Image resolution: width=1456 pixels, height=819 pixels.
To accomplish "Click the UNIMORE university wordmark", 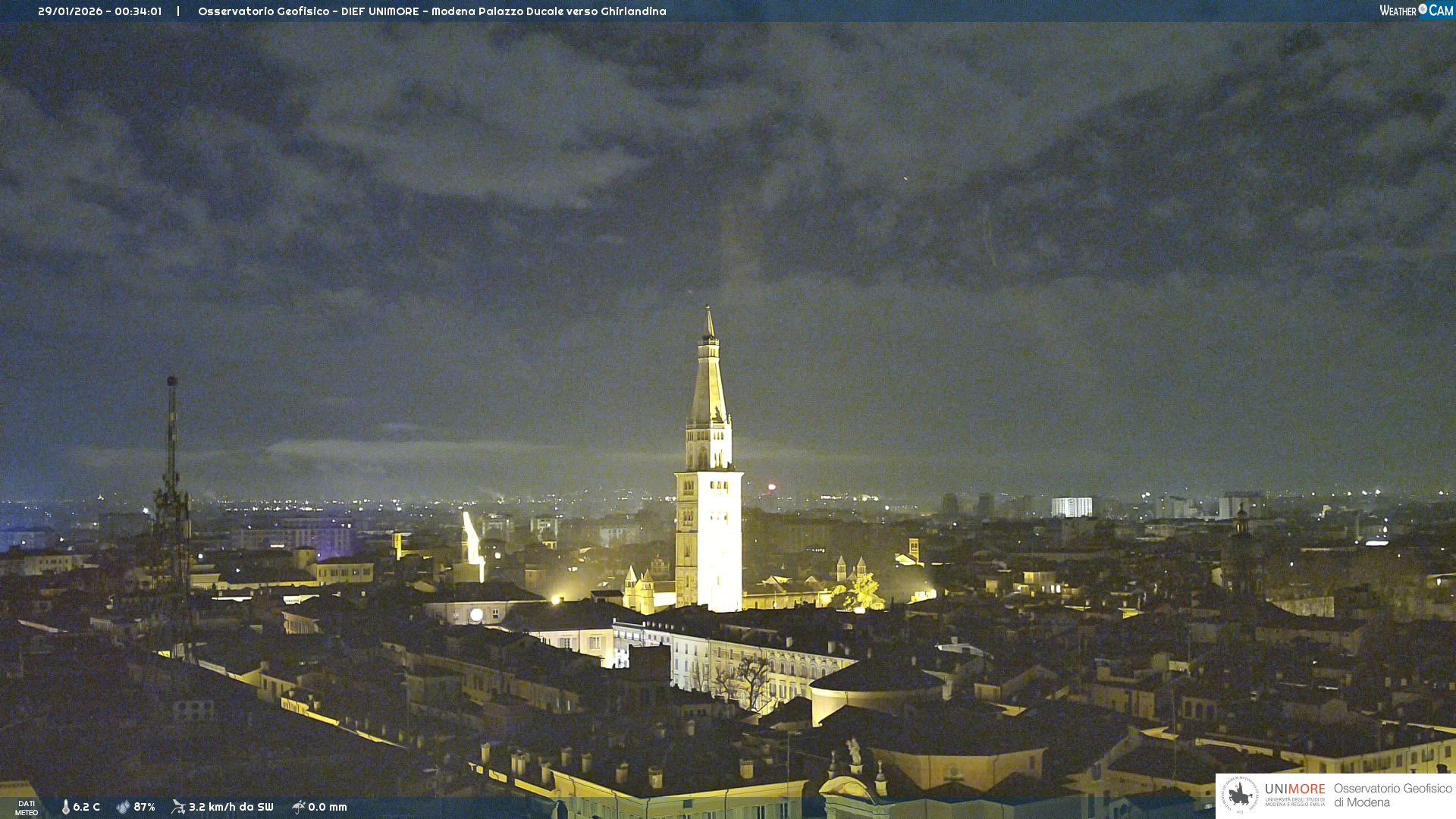I will [x=1294, y=789].
